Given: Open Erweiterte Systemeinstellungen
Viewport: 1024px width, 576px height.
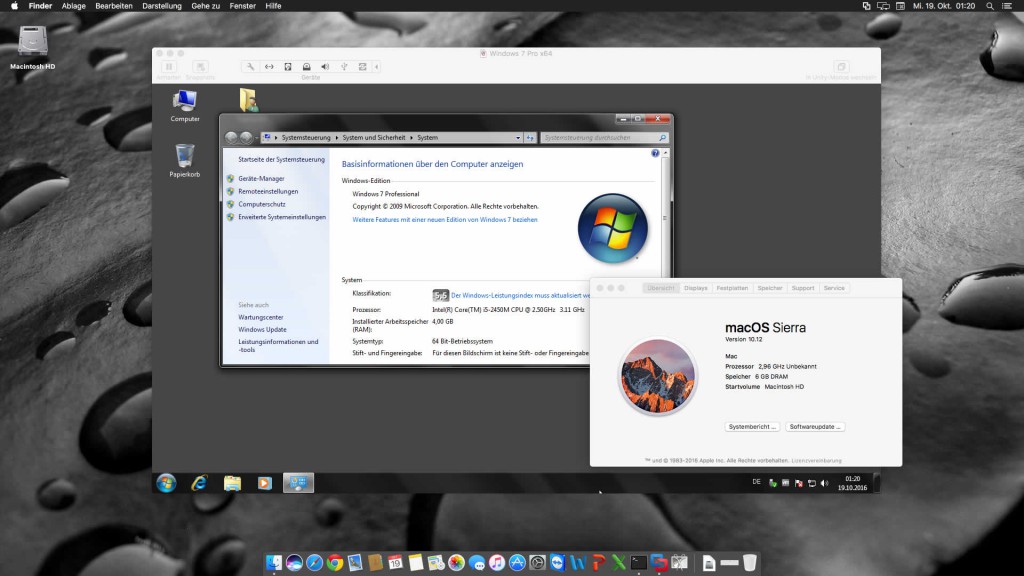Looking at the screenshot, I should (281, 217).
